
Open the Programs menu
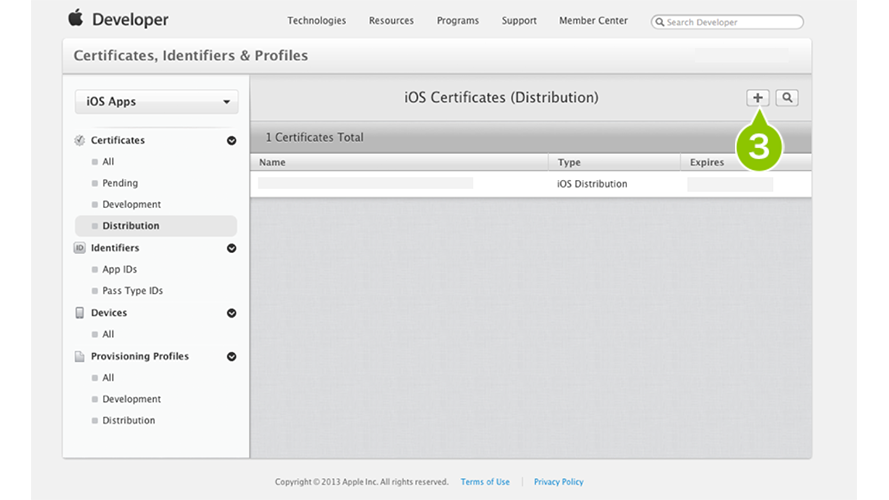pyautogui.click(x=458, y=20)
